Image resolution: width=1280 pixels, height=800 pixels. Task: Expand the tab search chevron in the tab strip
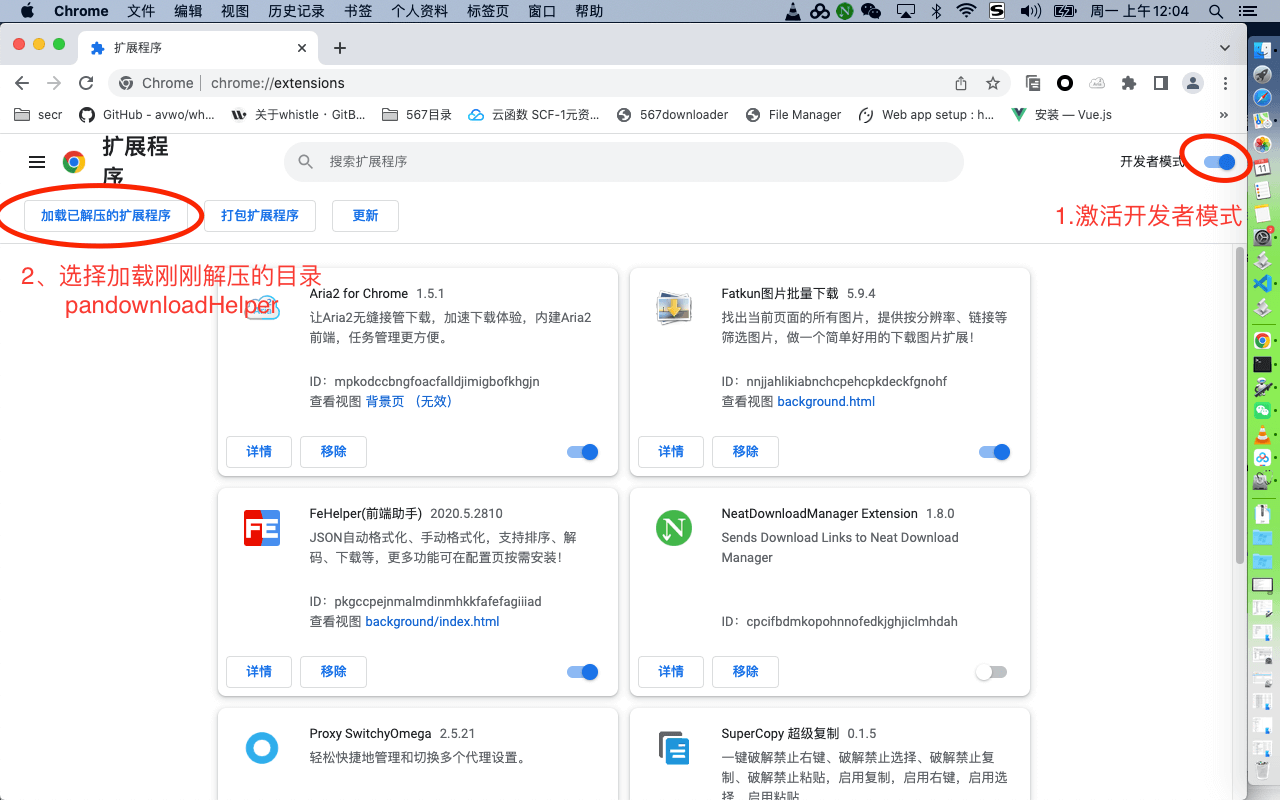(x=1225, y=48)
